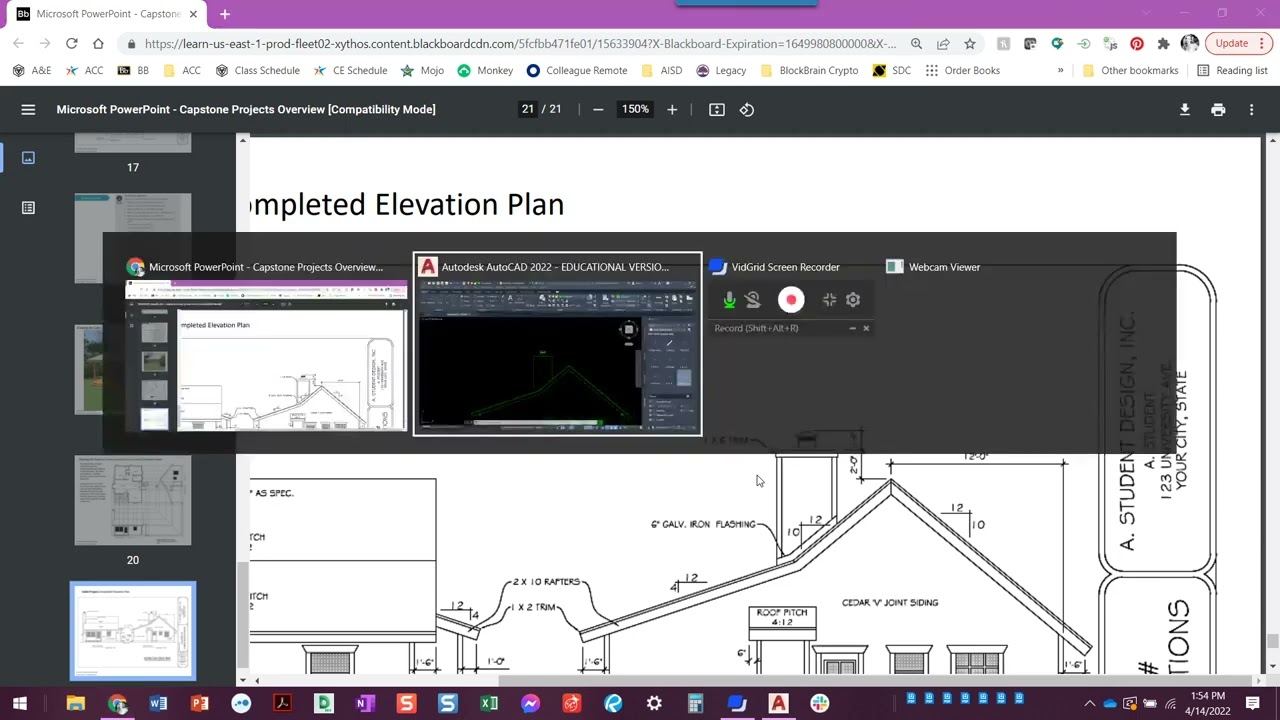Open the Mojo bookmark
The width and height of the screenshot is (1280, 720).
point(423,71)
